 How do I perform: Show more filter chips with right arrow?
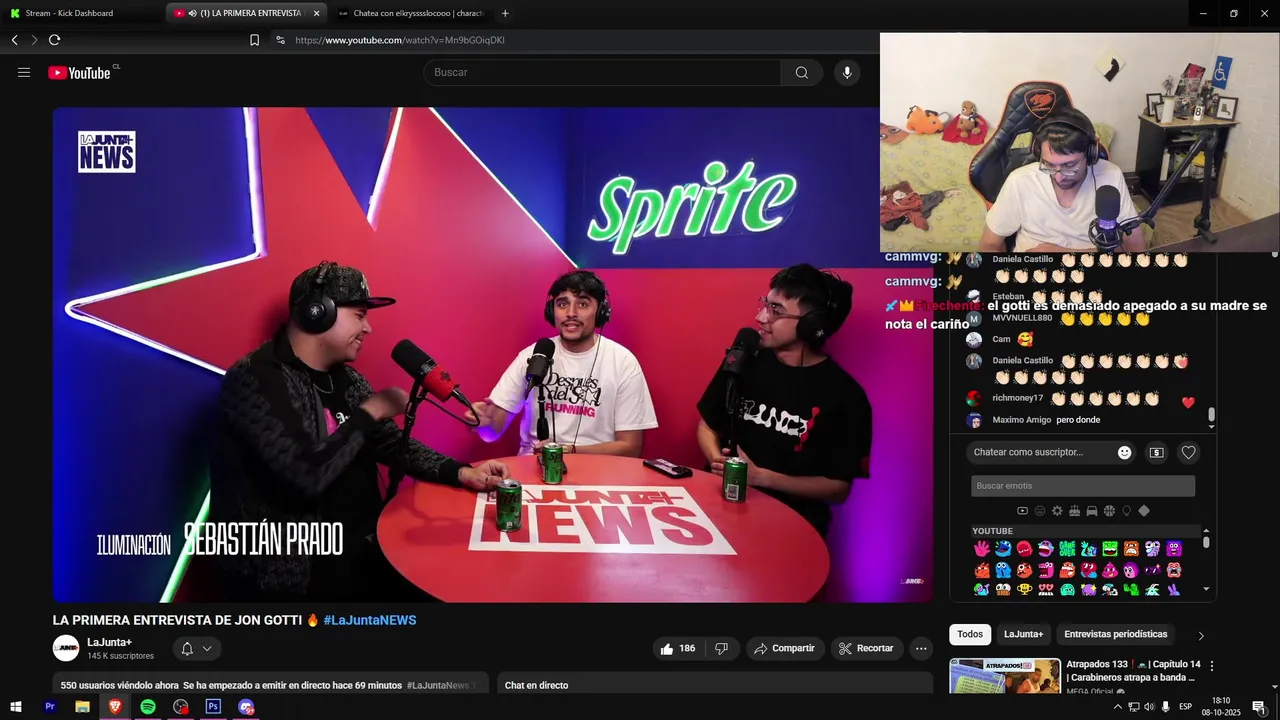point(1201,635)
